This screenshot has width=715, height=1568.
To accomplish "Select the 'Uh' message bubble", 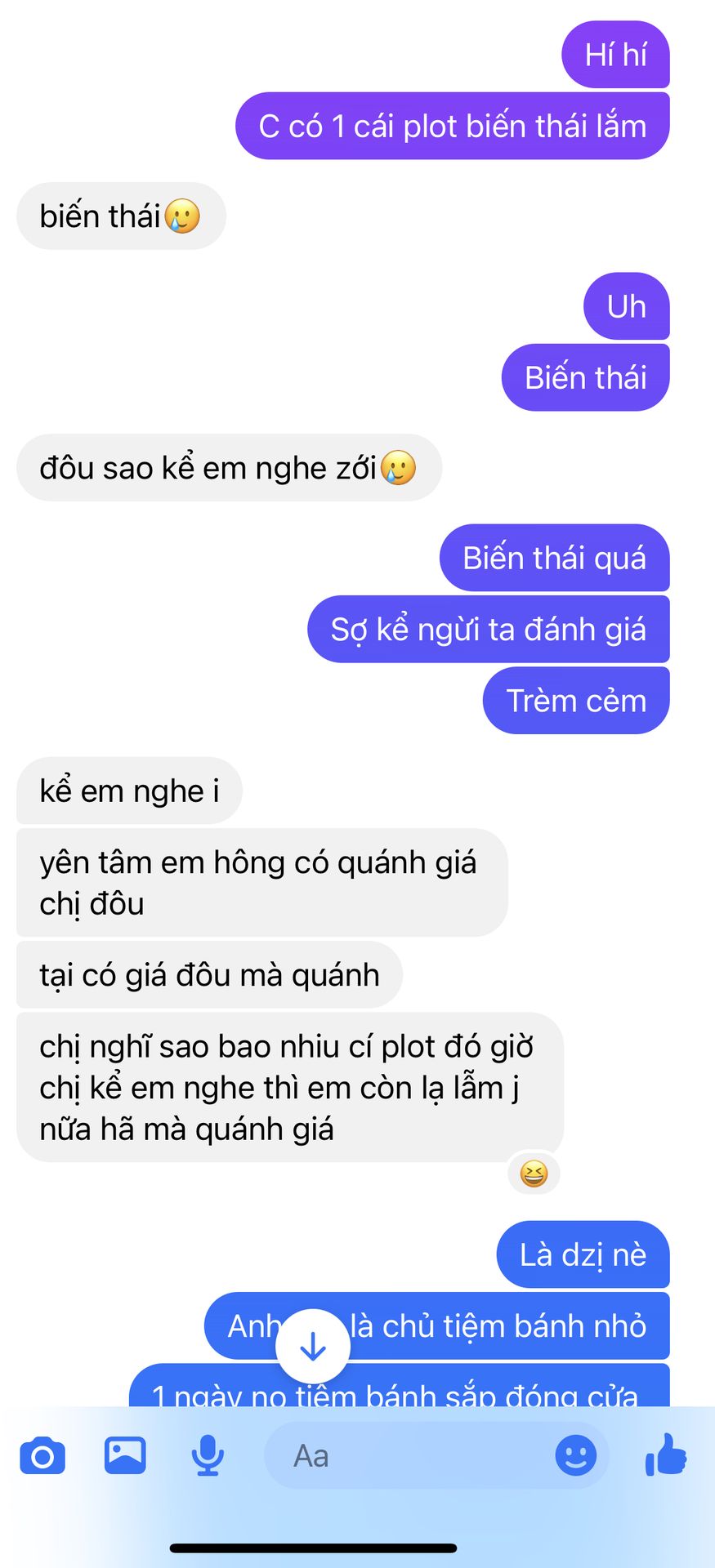I will (x=627, y=306).
